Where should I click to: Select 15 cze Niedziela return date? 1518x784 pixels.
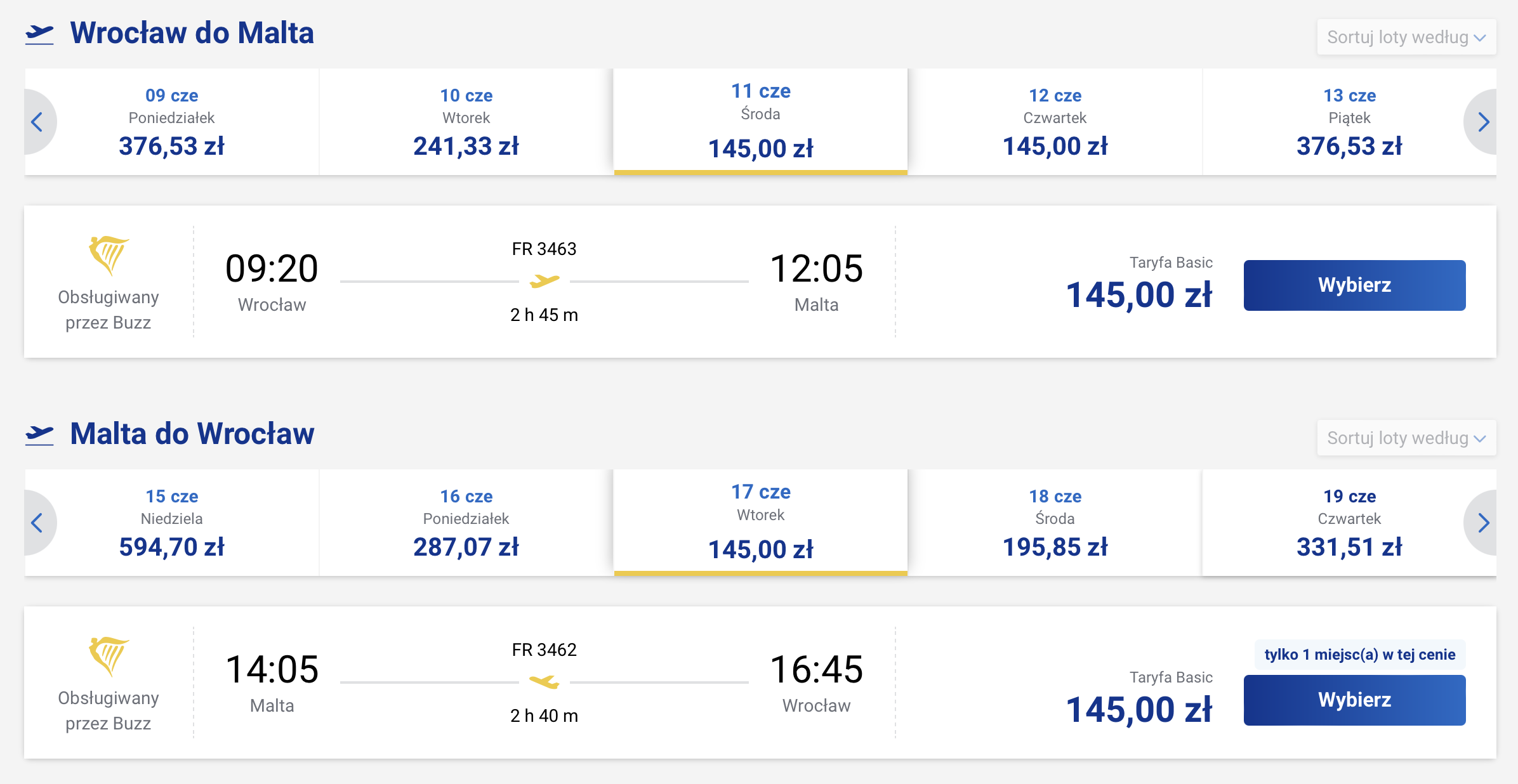click(x=171, y=523)
